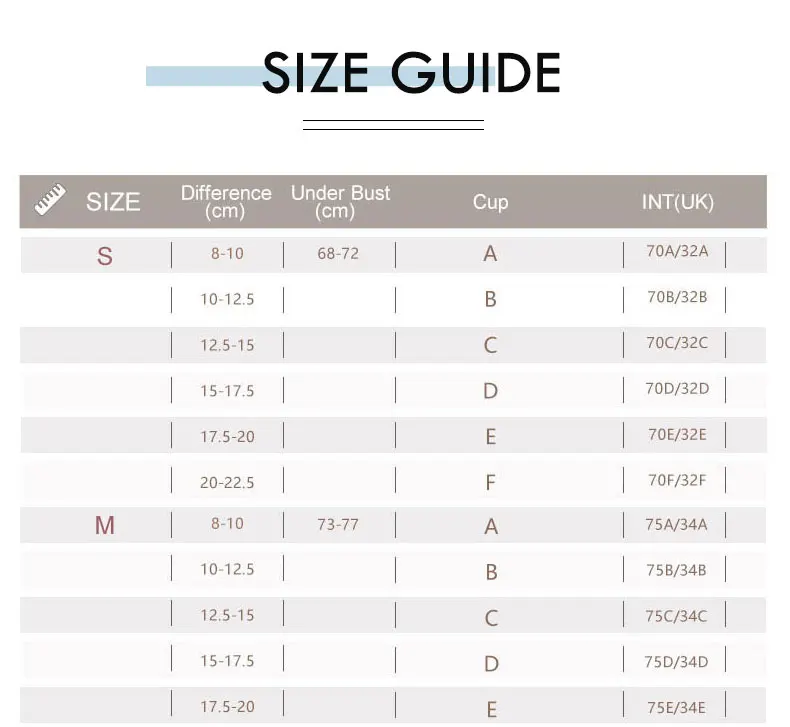Click the blue highlight bar behind title

[320, 76]
